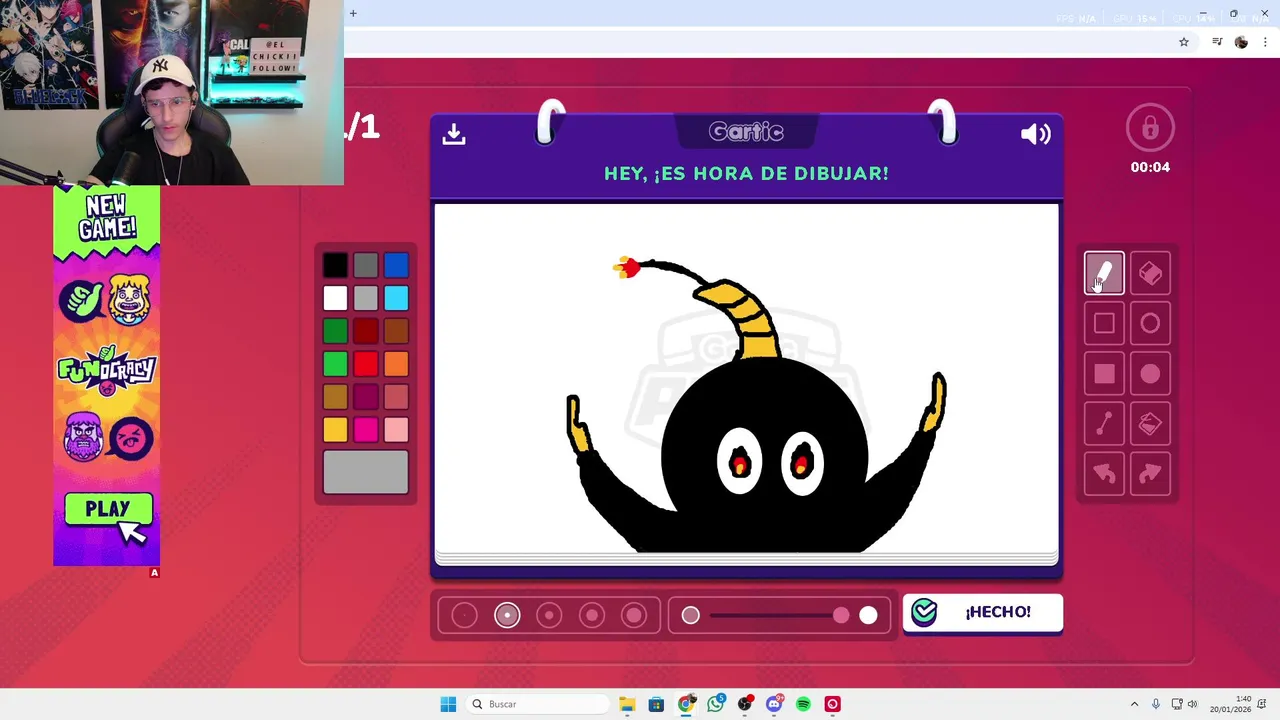1280x720 pixels.
Task: Select the Pencil drawing tool
Action: coord(1104,273)
